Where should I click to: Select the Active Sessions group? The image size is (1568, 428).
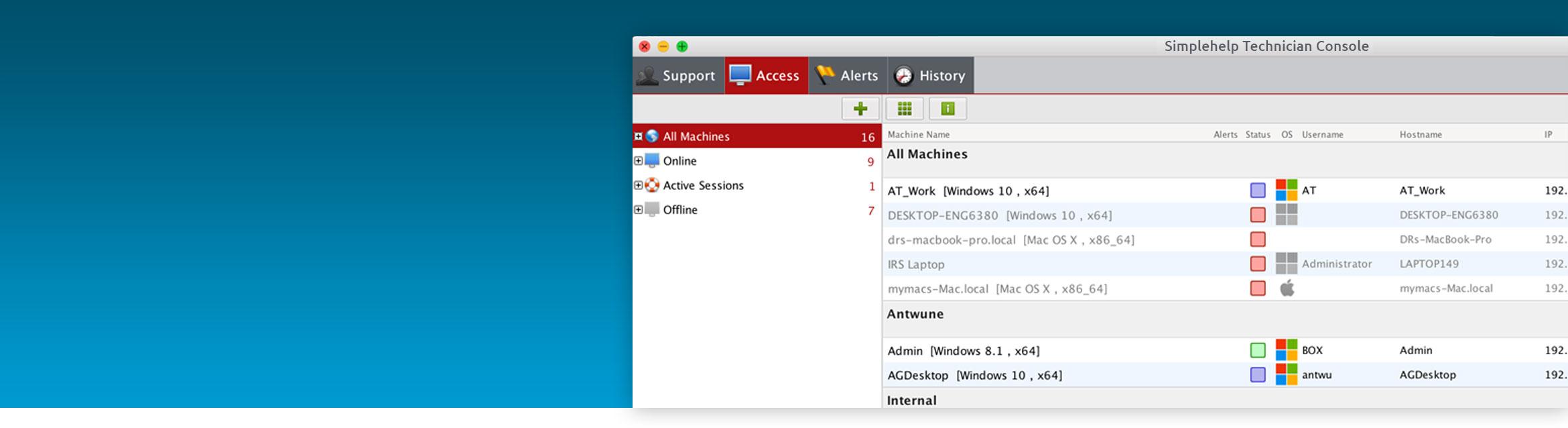click(x=757, y=185)
